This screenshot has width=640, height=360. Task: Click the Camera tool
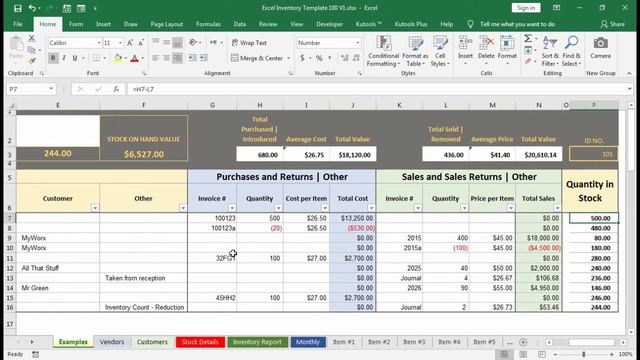600,47
